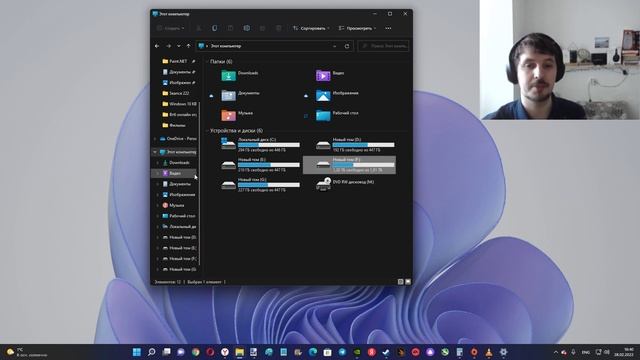Open the Просмотреть view dropdown
Image resolution: width=640 pixels, height=360 pixels.
[x=357, y=28]
